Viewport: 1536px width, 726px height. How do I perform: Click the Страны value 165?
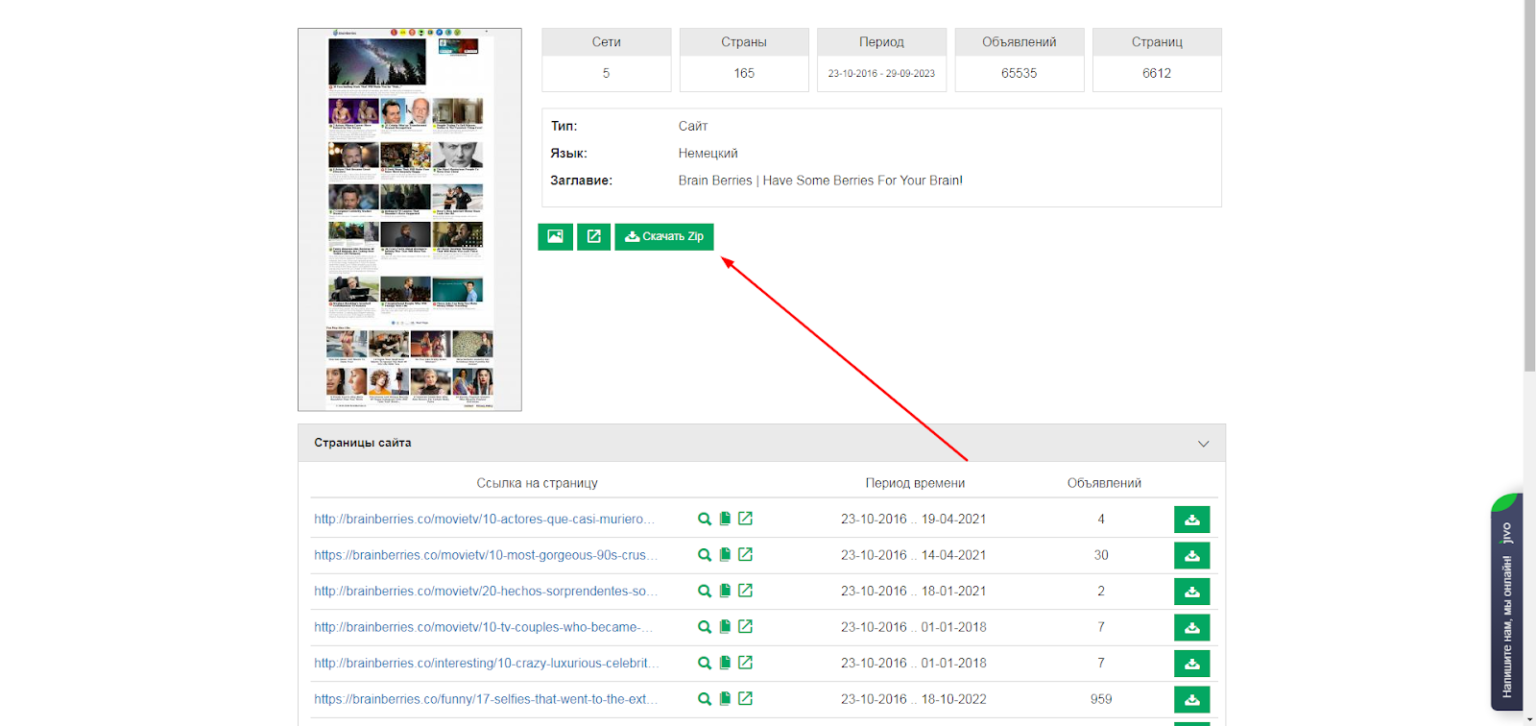744,73
